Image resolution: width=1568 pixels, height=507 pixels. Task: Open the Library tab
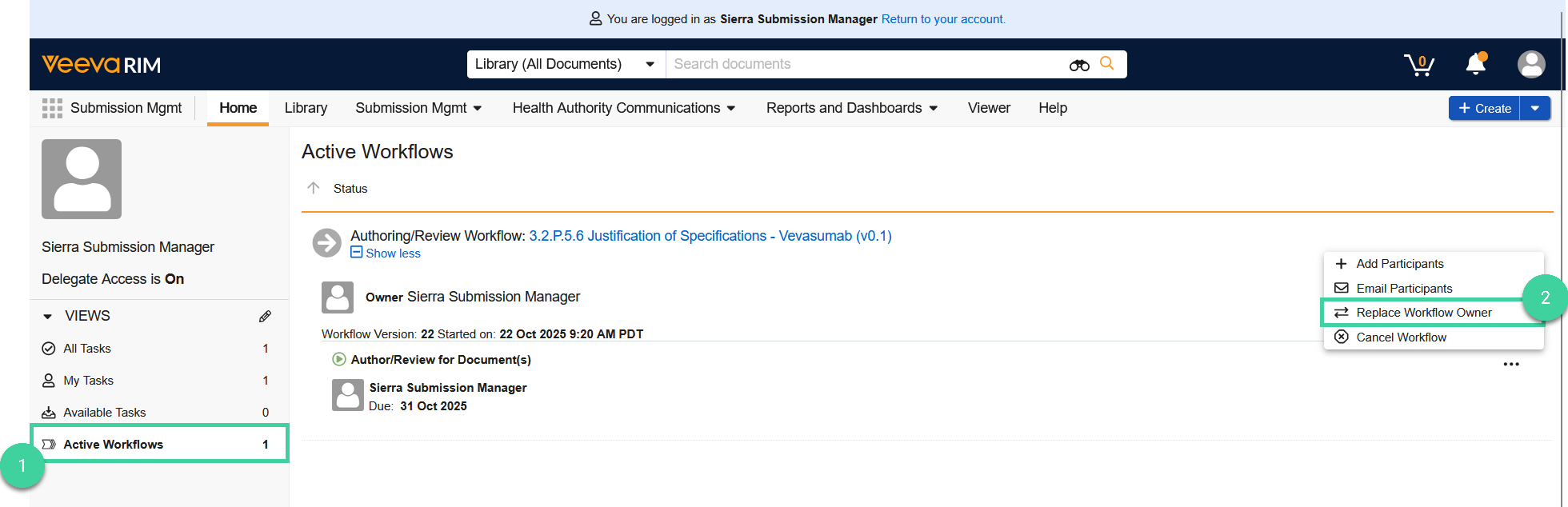306,108
